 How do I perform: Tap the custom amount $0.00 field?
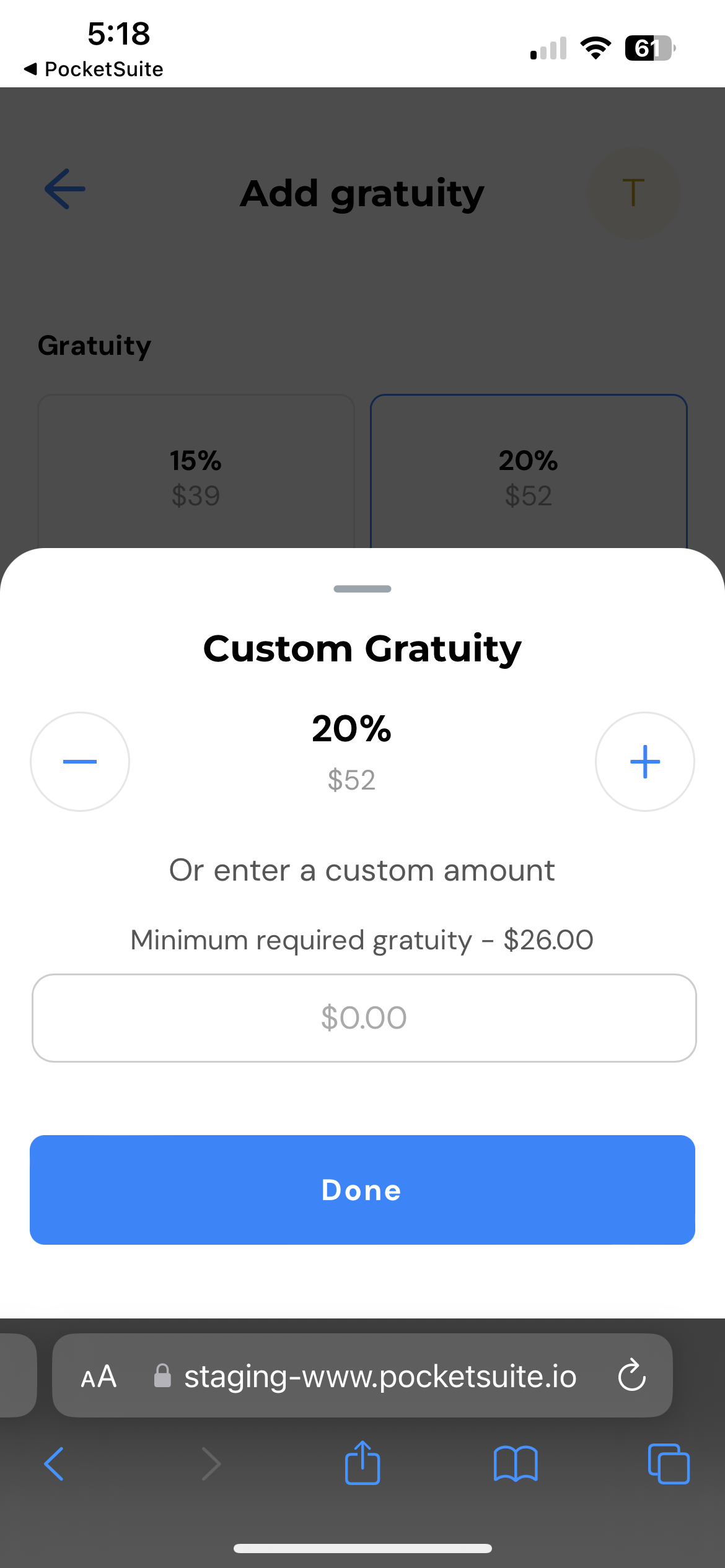[362, 1017]
